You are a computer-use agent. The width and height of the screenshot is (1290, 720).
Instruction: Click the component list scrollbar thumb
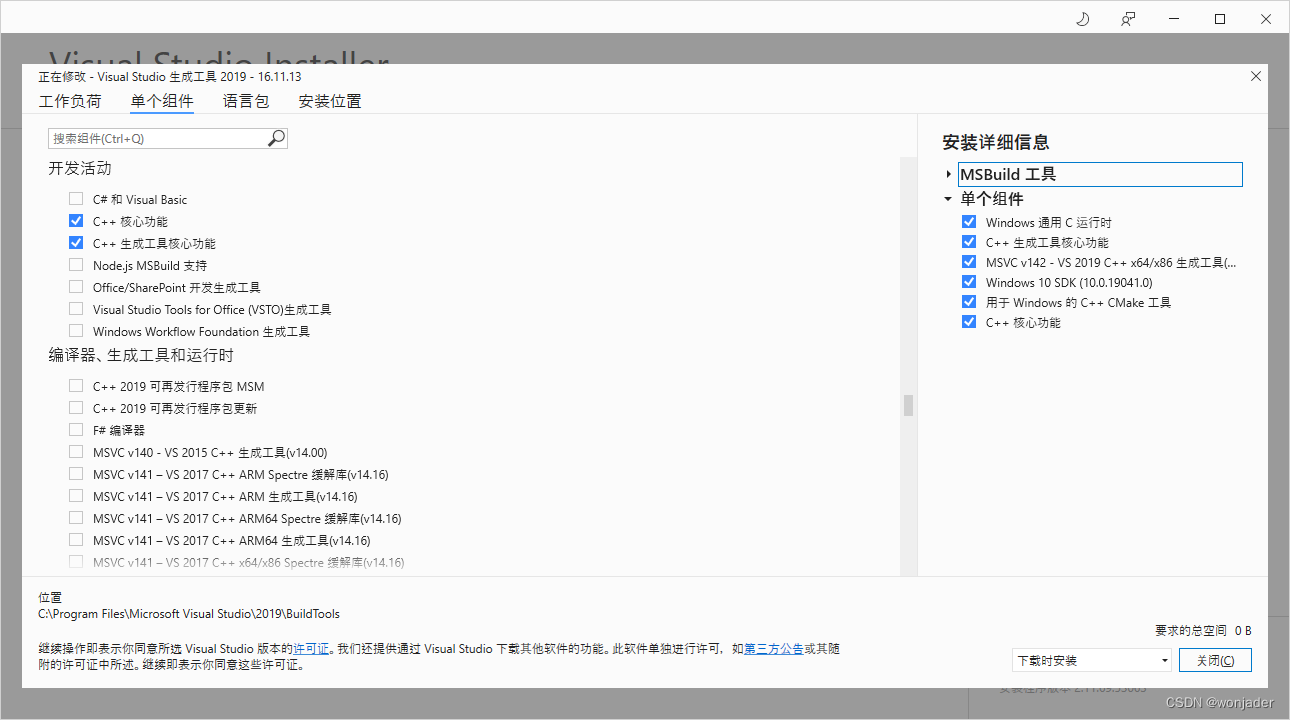909,405
